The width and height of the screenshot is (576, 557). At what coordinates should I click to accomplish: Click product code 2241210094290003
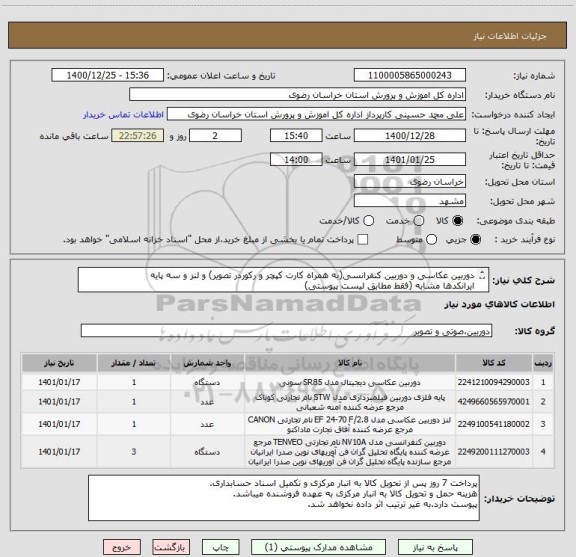coord(494,382)
